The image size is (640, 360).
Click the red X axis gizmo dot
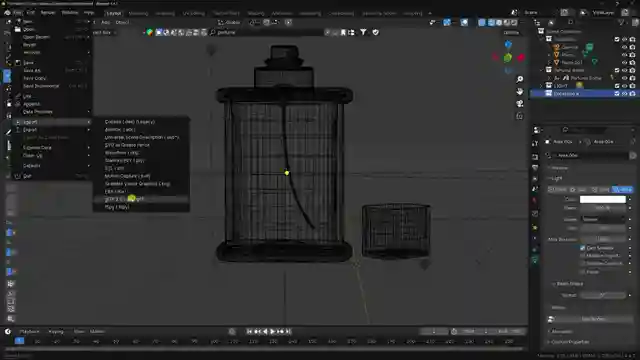[521, 58]
